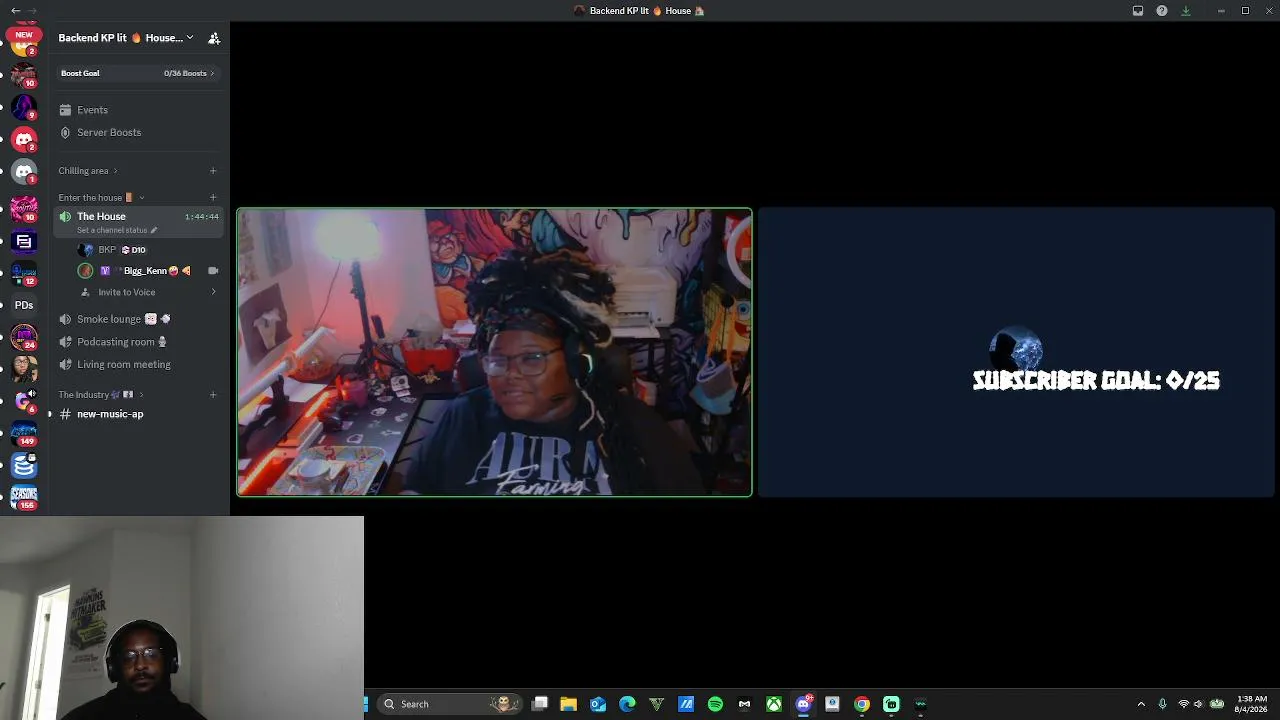
Task: Open Microsoft Edge from the taskbar
Action: [x=627, y=704]
